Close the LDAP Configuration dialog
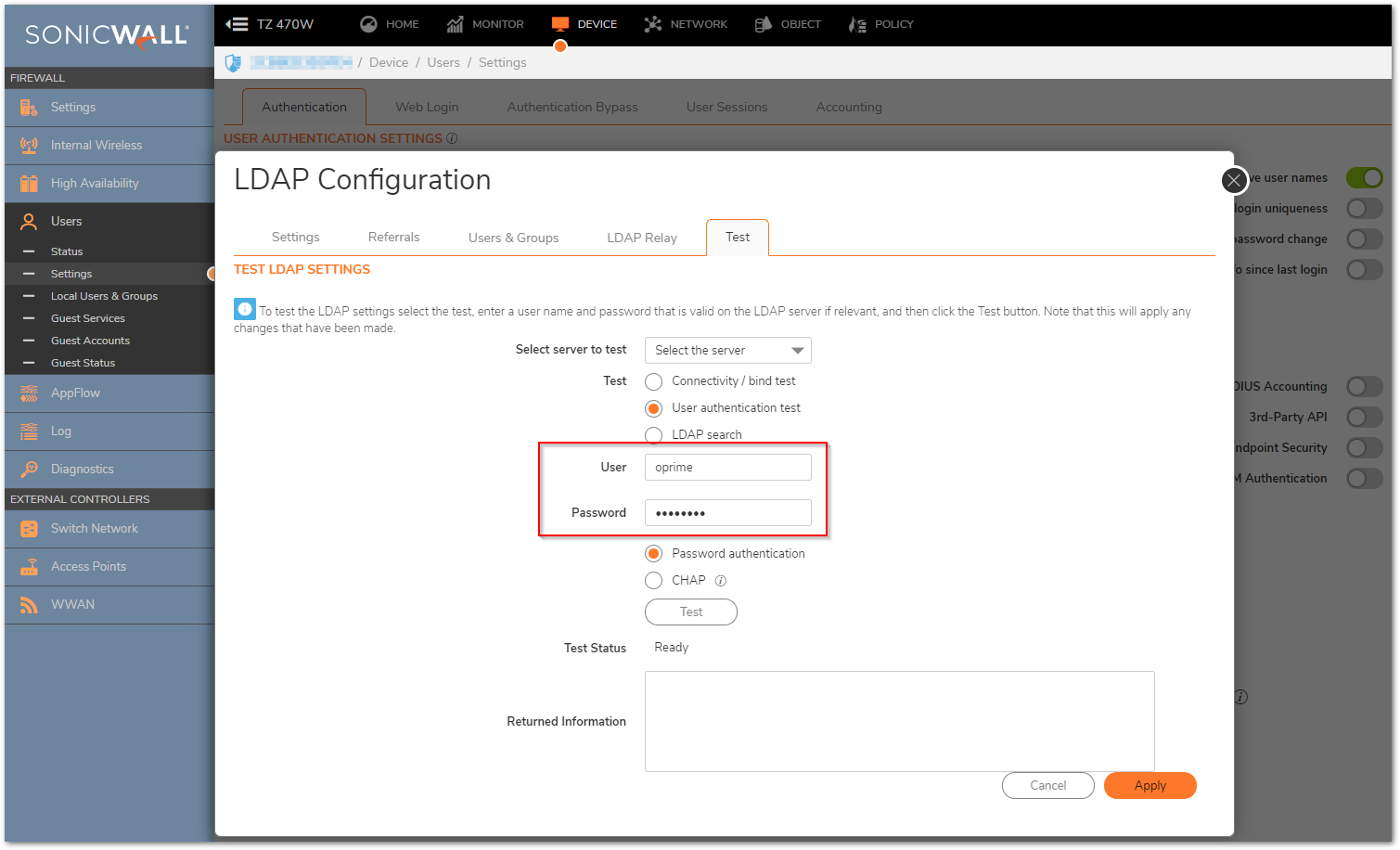1400x850 pixels. 1233,181
